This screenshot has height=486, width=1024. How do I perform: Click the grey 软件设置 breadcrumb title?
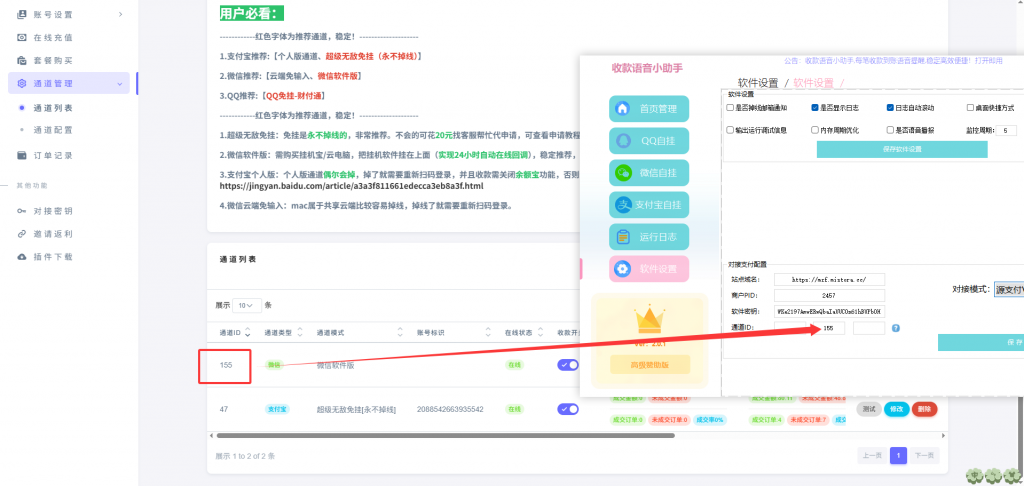pyautogui.click(x=758, y=83)
